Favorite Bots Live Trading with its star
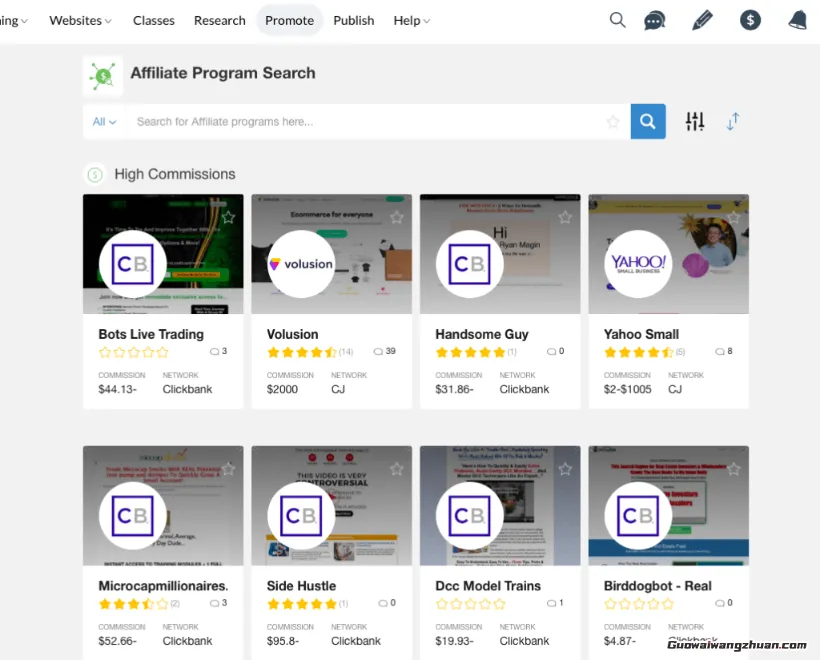 228,217
